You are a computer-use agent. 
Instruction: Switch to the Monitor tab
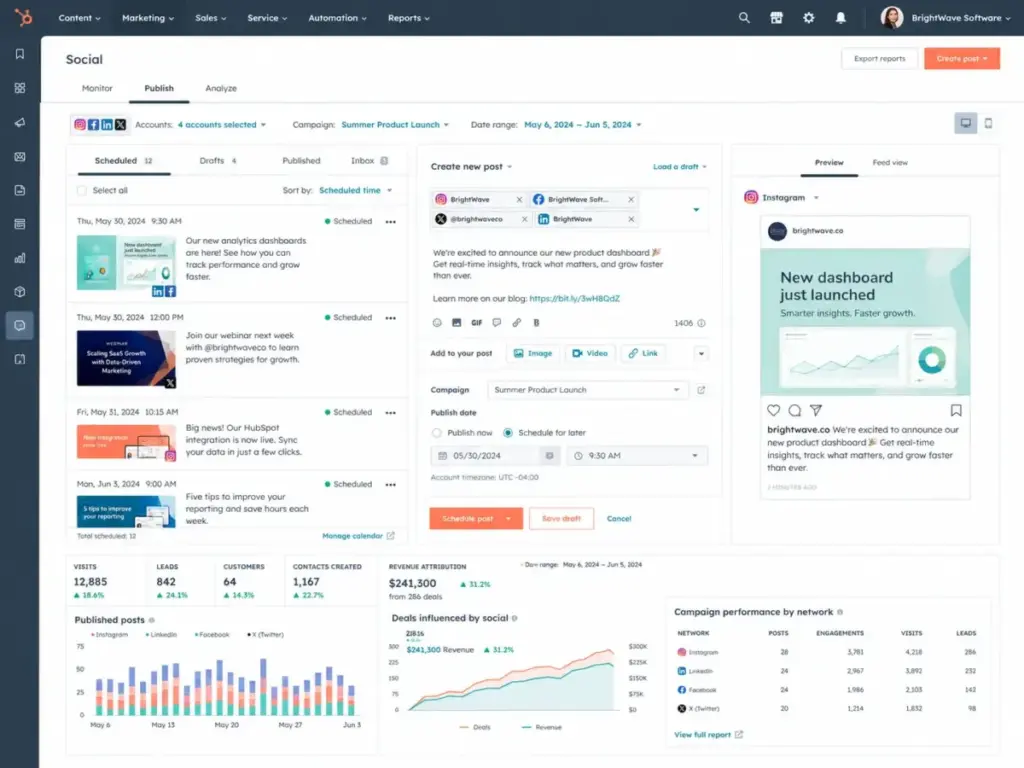coord(97,88)
